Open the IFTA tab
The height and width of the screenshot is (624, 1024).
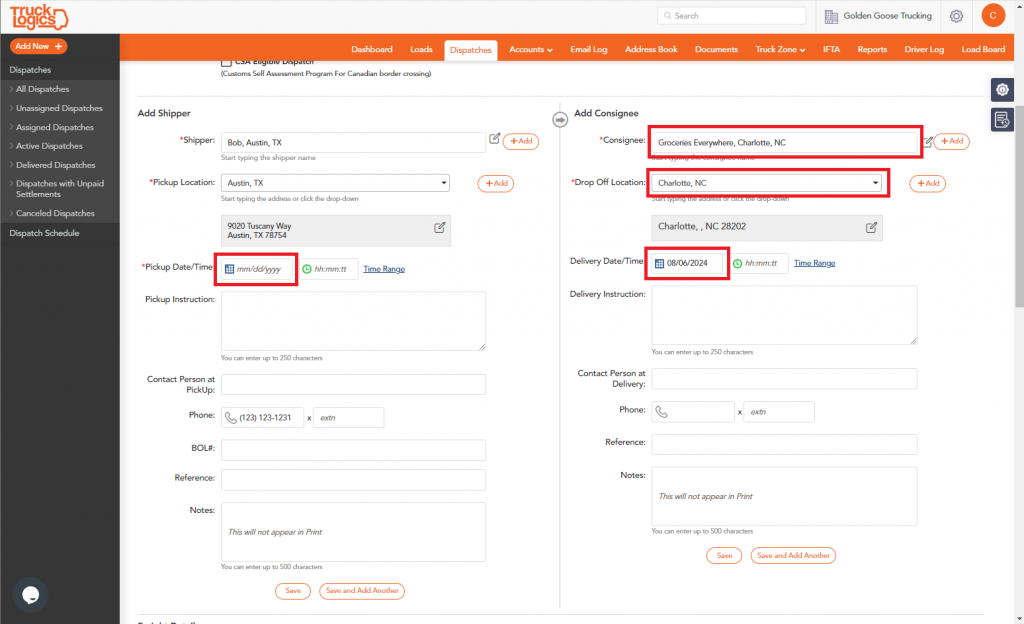[x=831, y=50]
